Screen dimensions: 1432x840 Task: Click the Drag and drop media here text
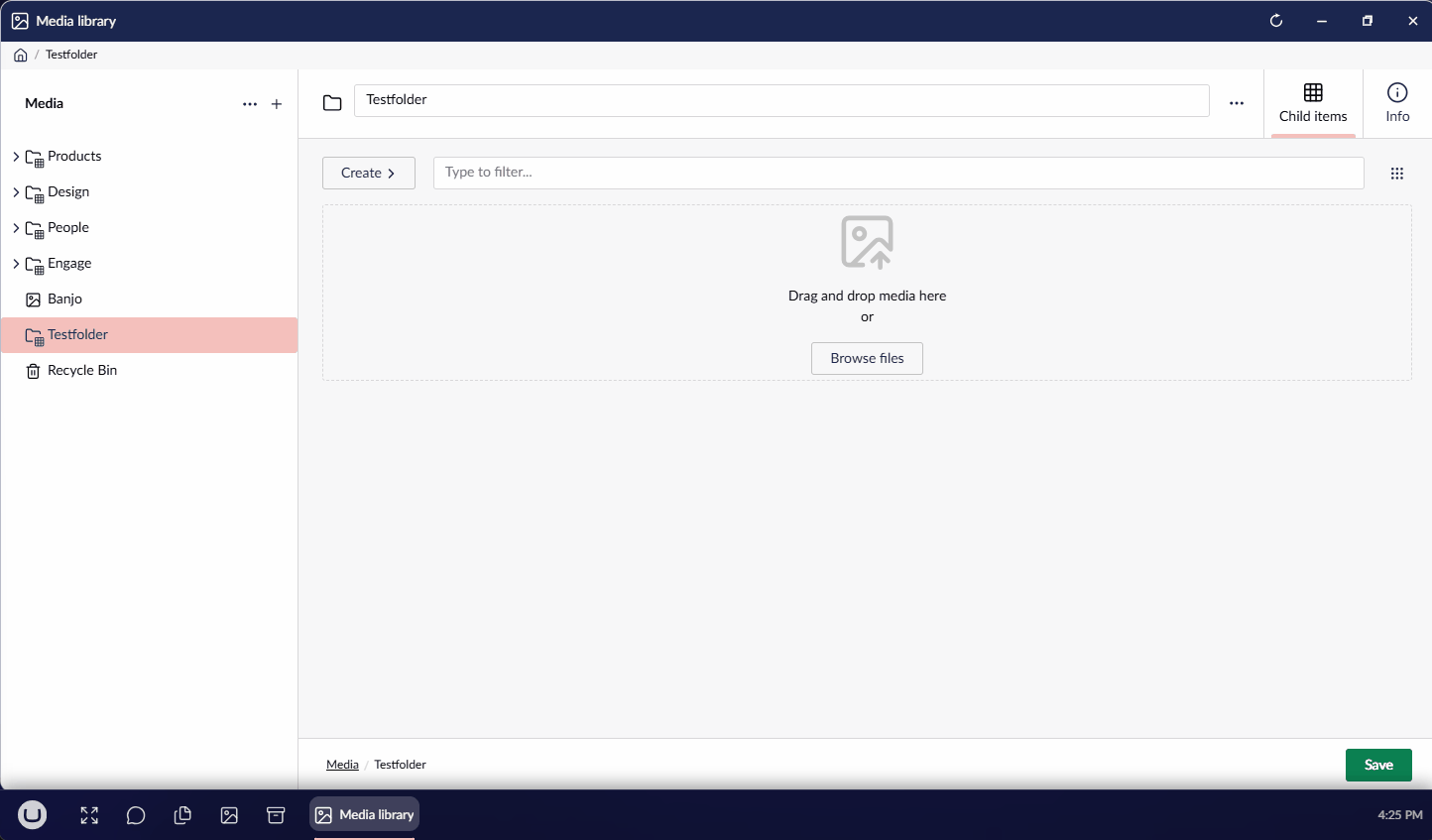coord(867,296)
